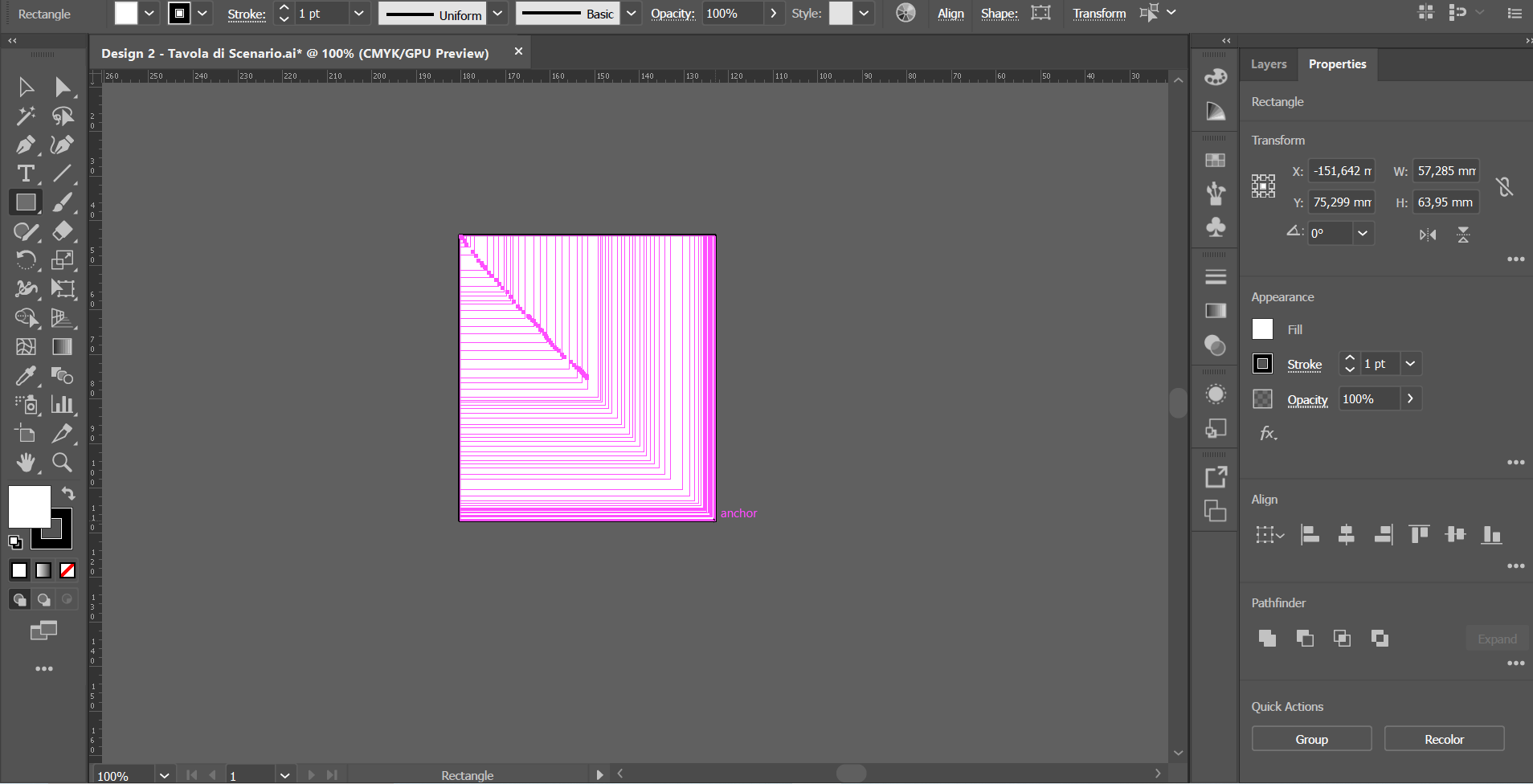Click the Fill color swatch in Appearance
1533x784 pixels.
coord(1262,329)
